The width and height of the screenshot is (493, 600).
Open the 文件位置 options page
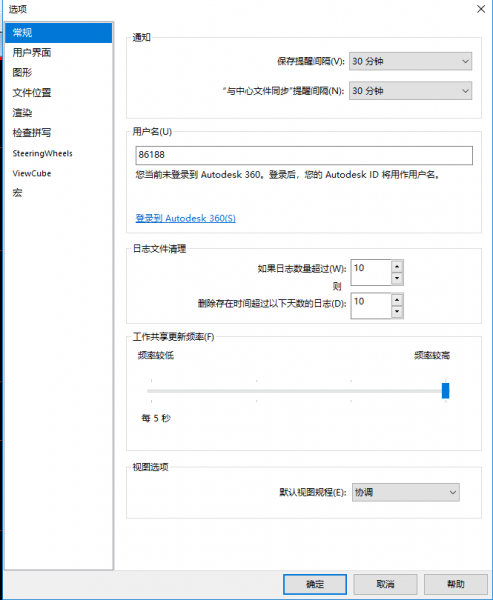coord(59,93)
